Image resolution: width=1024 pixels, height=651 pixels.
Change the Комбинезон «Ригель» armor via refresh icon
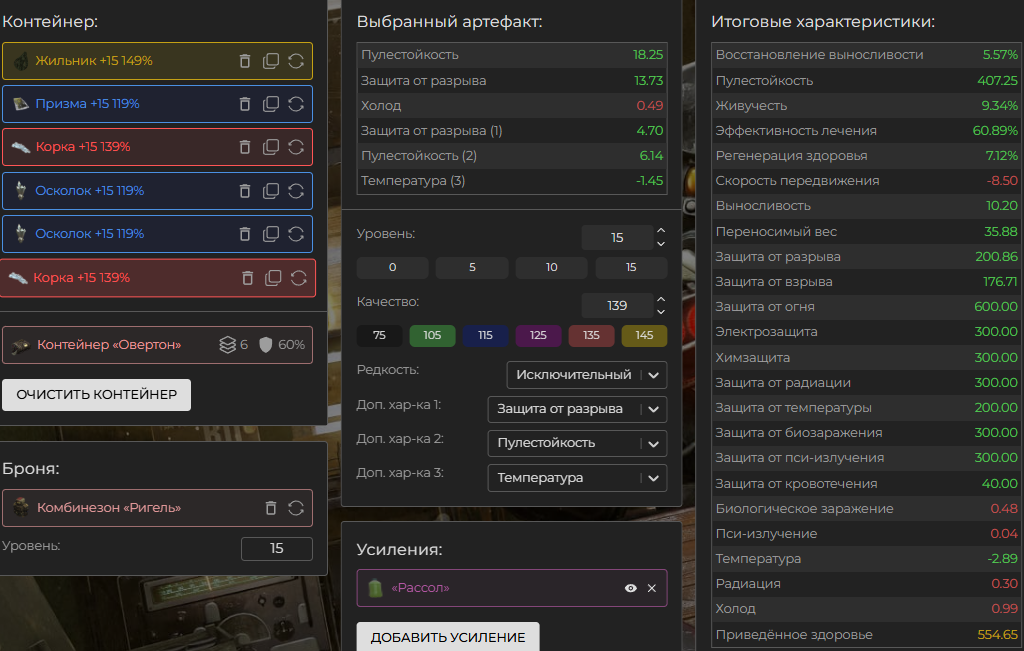pyautogui.click(x=296, y=508)
